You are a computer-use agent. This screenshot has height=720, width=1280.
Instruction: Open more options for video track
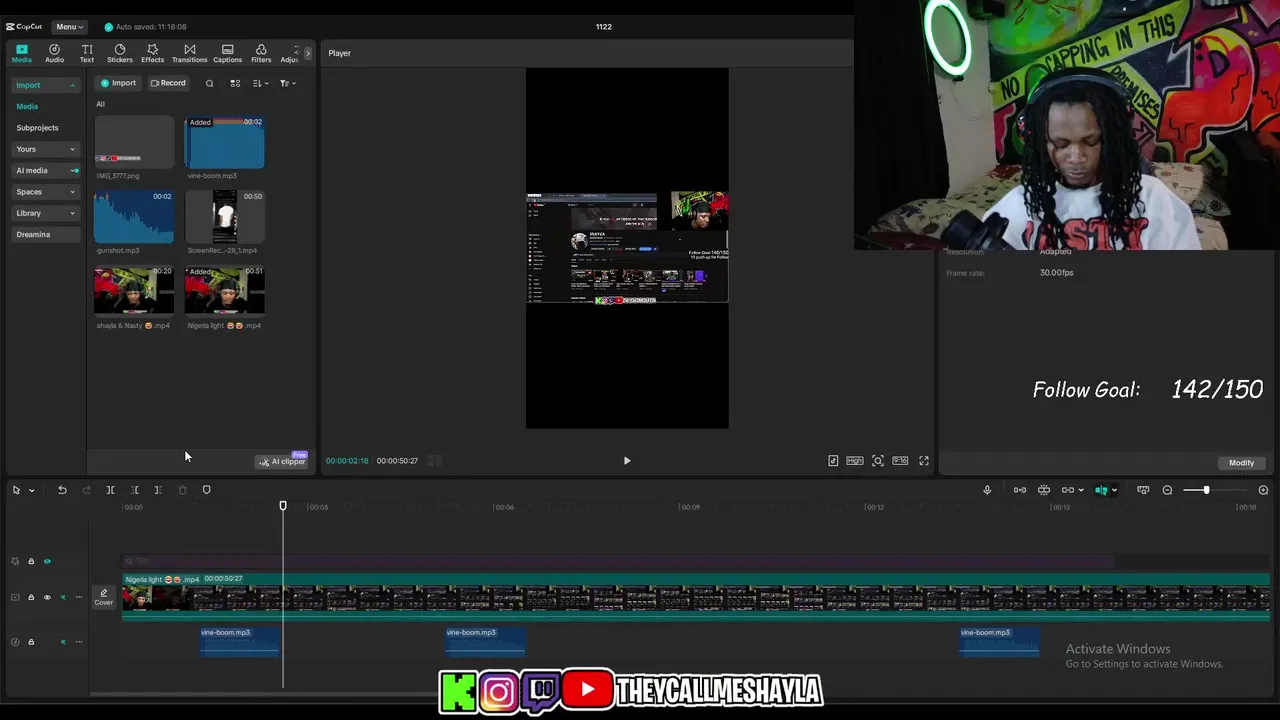[x=79, y=598]
